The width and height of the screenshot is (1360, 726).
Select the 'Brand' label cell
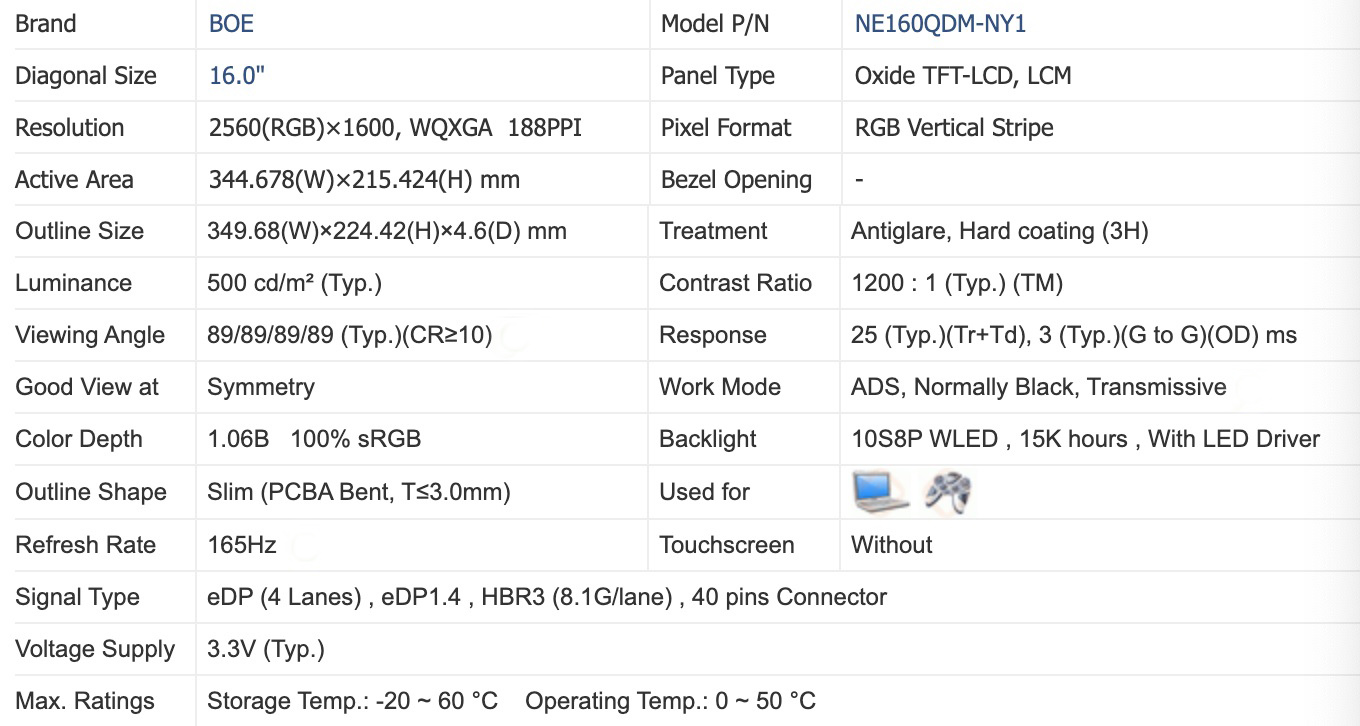(x=45, y=24)
